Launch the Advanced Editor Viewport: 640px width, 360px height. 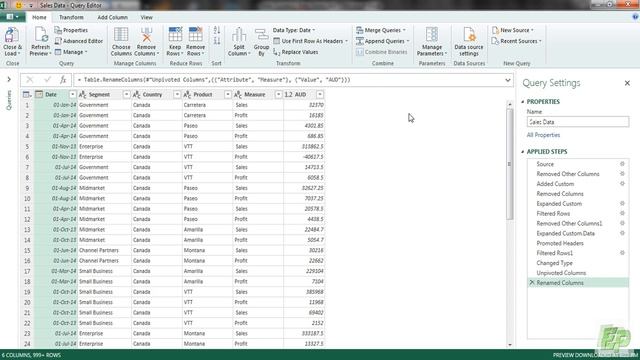click(79, 41)
